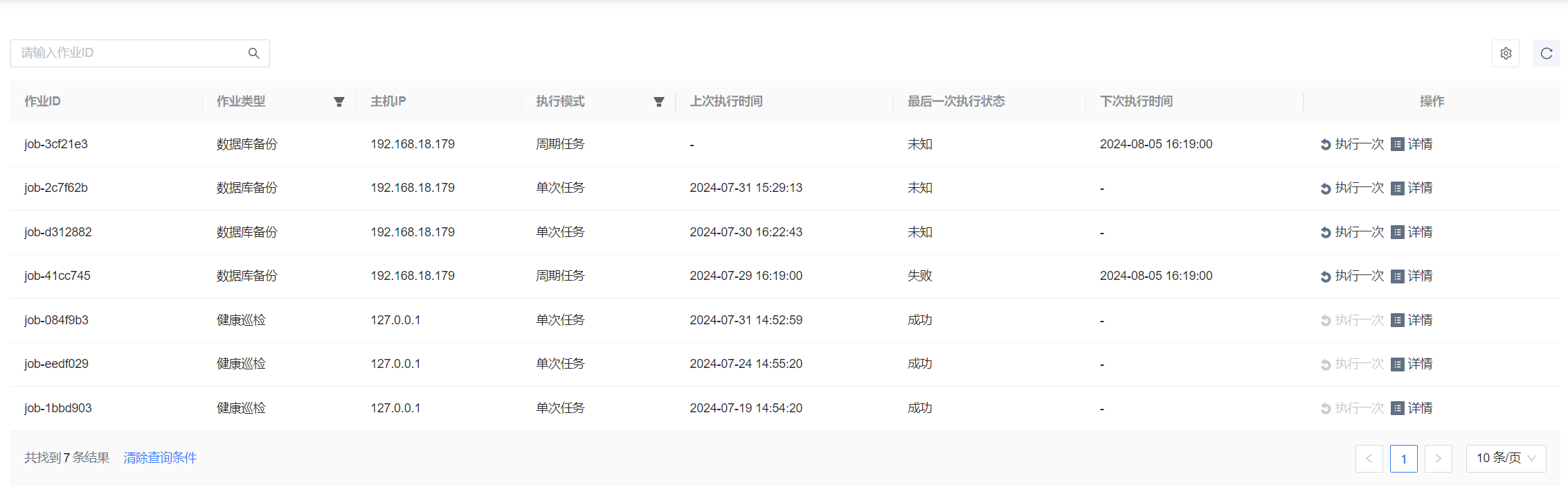The width and height of the screenshot is (1568, 492).
Task: Click the 主机IP column header
Action: coord(388,101)
